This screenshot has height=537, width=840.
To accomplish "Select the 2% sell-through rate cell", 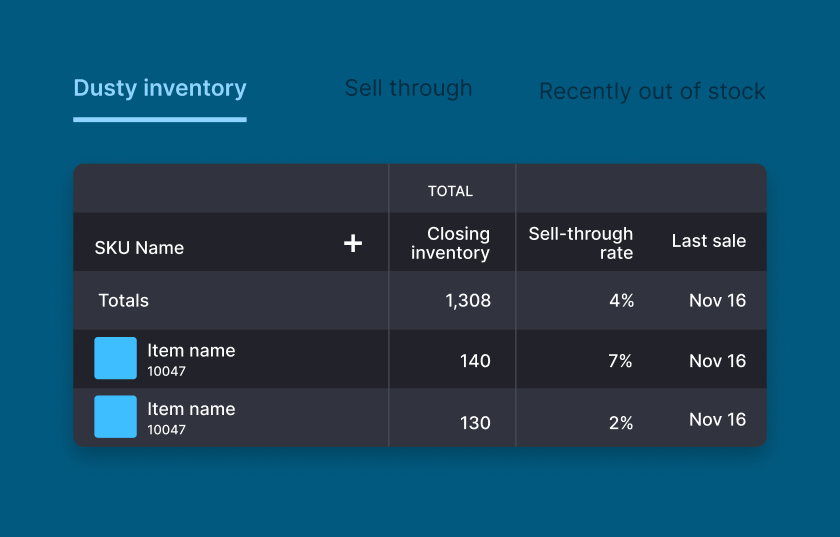I will pyautogui.click(x=620, y=423).
